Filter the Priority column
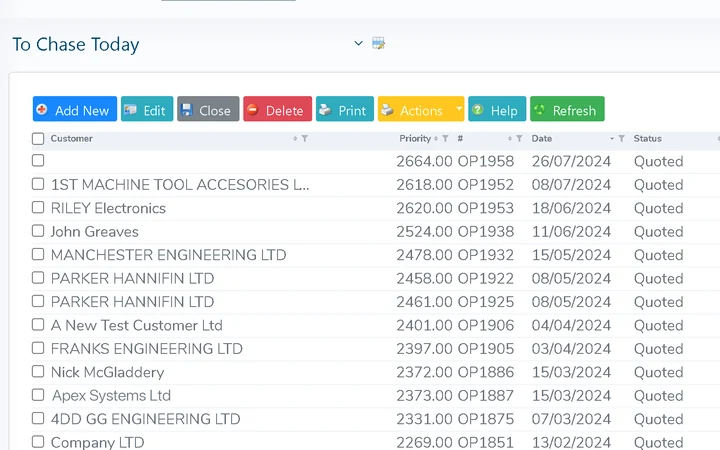The width and height of the screenshot is (720, 450). click(445, 138)
